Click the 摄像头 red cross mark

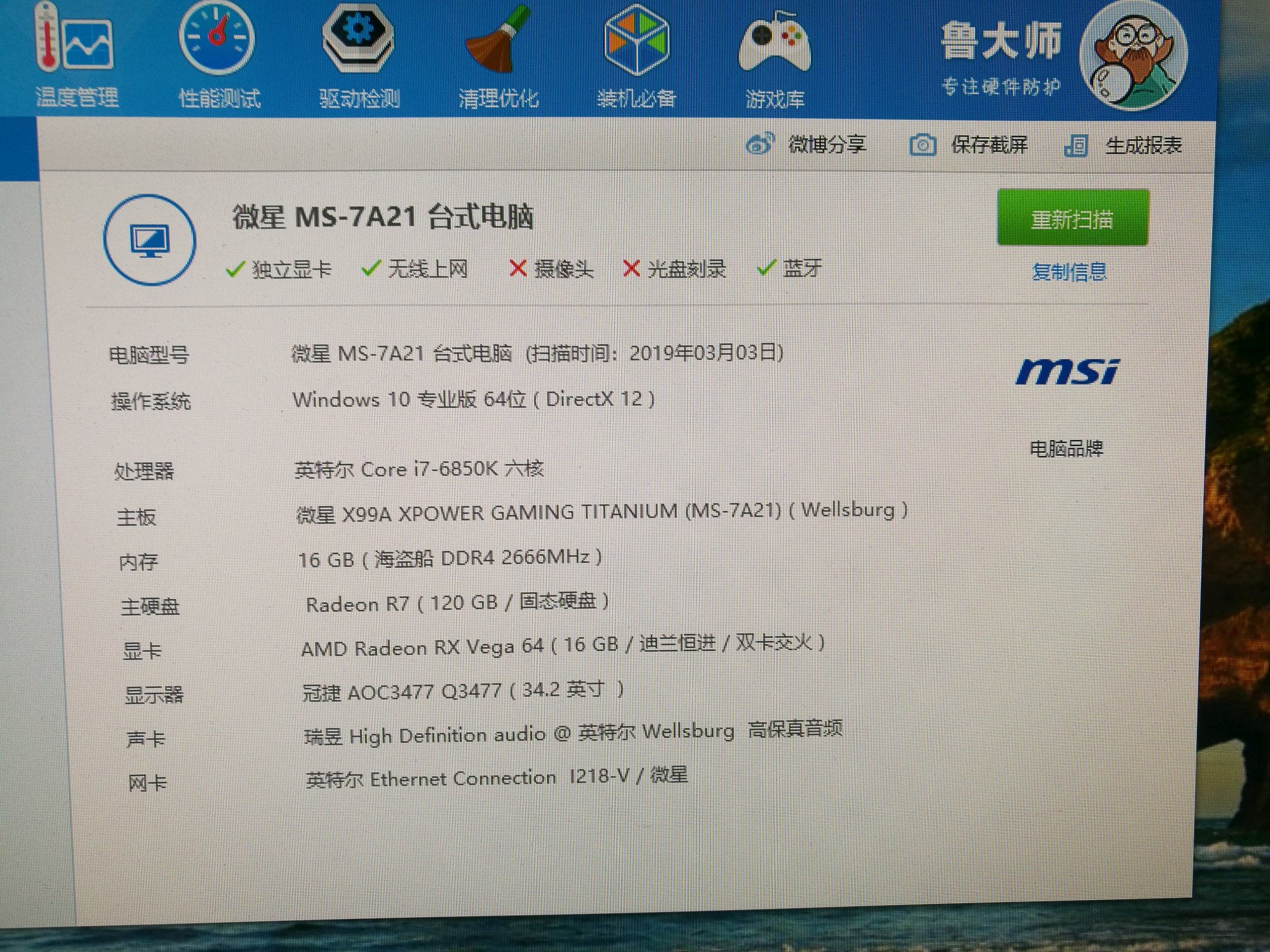pos(518,269)
